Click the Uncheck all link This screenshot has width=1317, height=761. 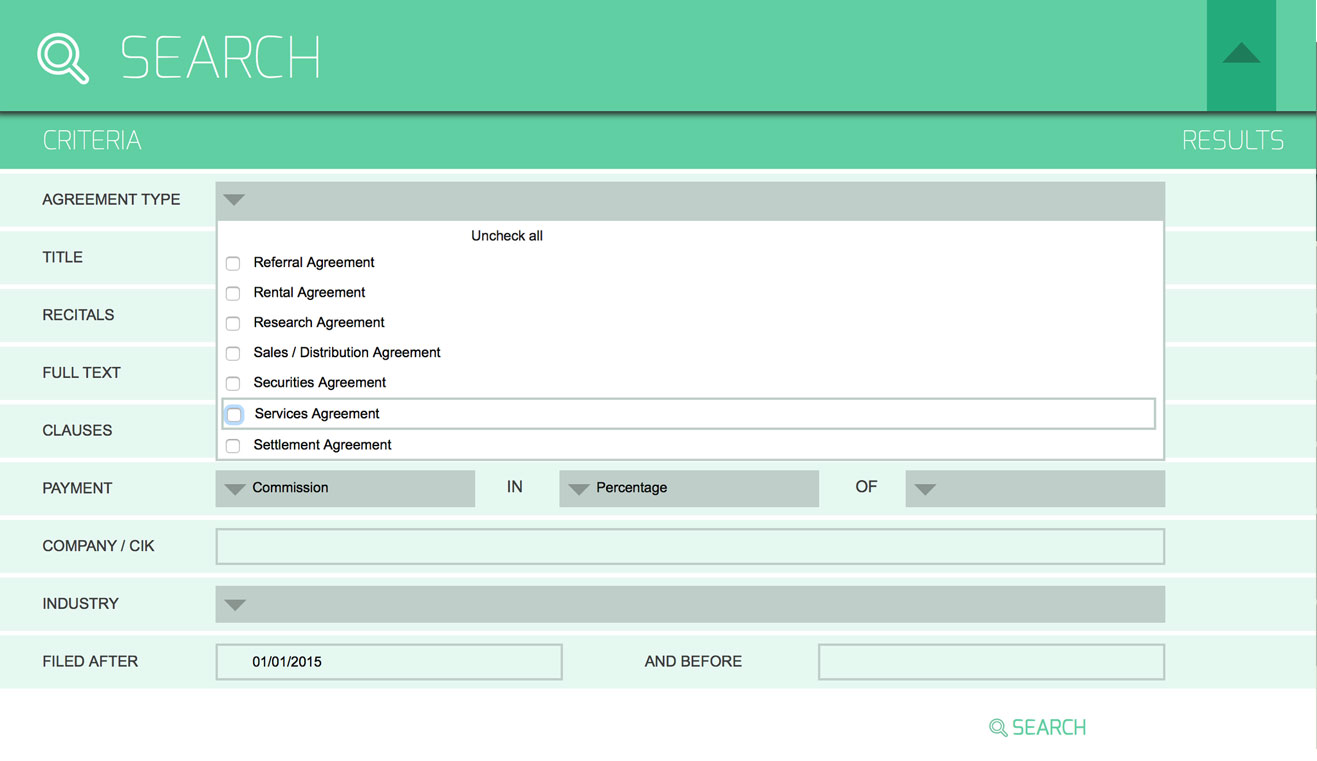(507, 236)
